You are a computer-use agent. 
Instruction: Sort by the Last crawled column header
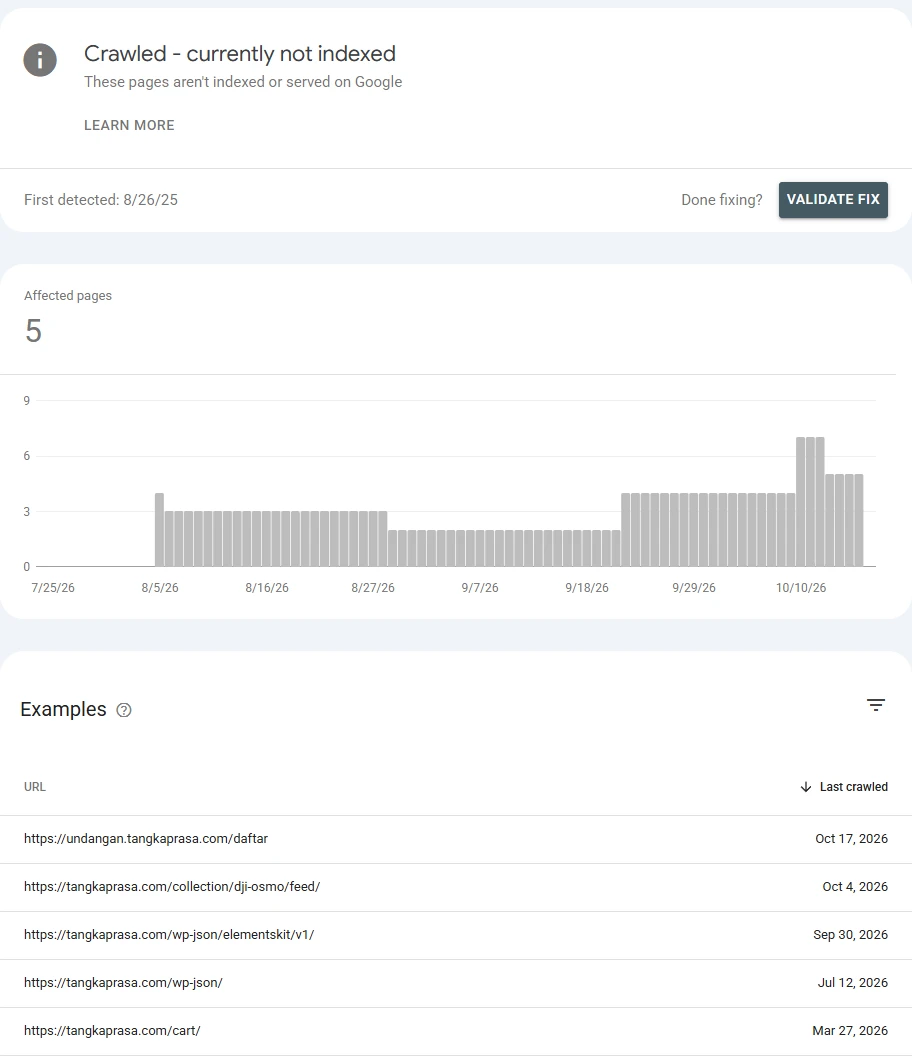pyautogui.click(x=853, y=787)
